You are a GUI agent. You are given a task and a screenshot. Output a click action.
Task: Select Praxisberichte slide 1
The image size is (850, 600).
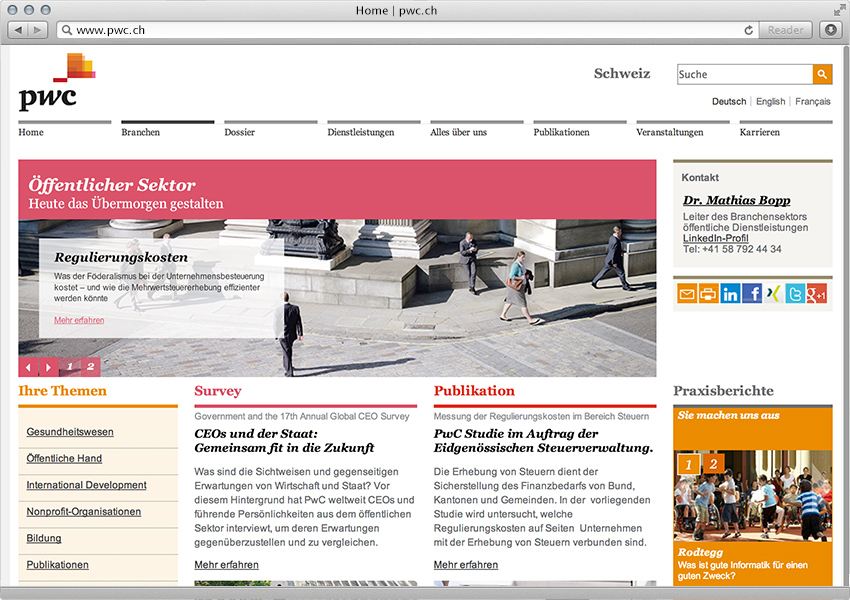[x=688, y=464]
